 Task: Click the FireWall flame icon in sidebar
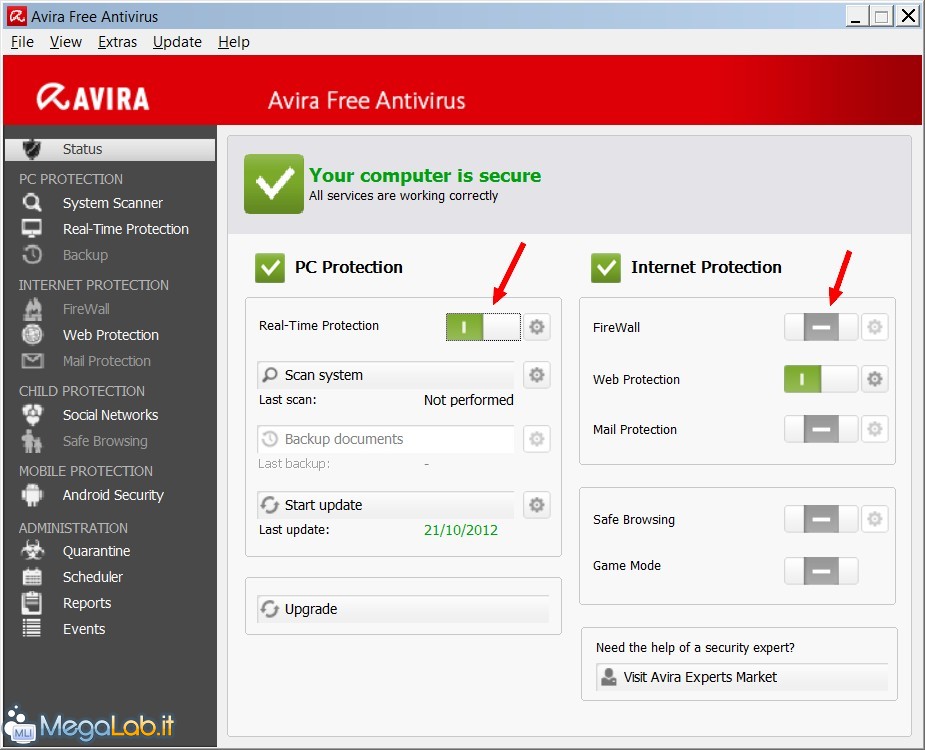32,309
